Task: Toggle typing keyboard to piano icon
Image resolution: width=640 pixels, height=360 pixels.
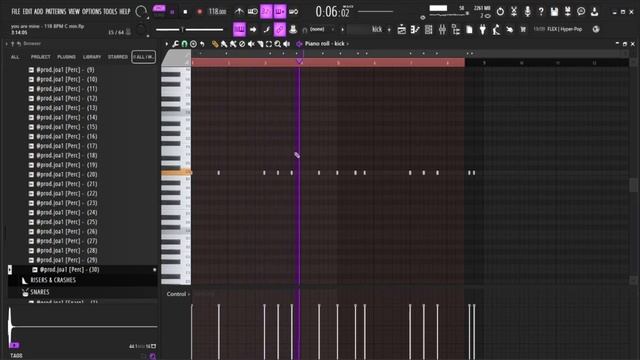Action: coord(239,29)
